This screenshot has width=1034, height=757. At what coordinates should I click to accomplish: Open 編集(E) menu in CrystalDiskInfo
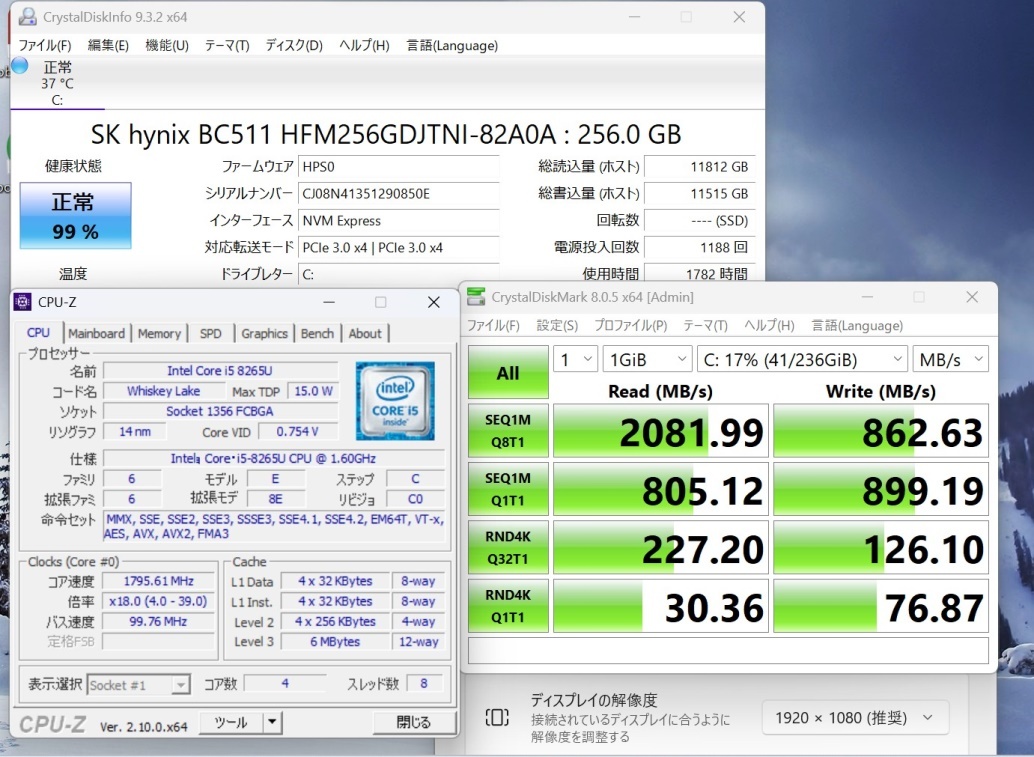[108, 45]
